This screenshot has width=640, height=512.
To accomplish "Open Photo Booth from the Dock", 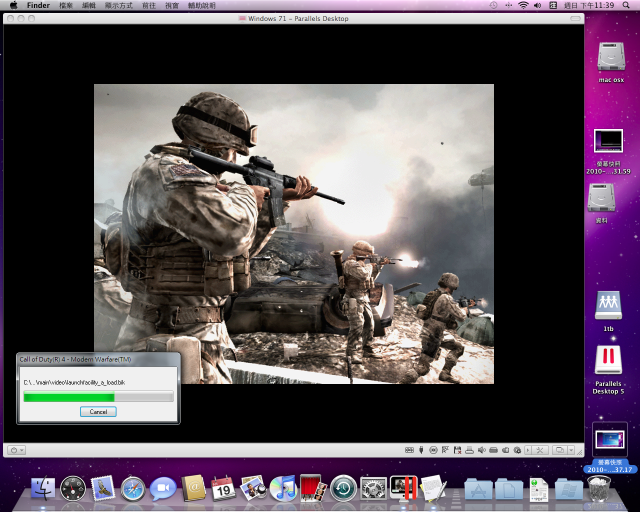I will point(313,488).
